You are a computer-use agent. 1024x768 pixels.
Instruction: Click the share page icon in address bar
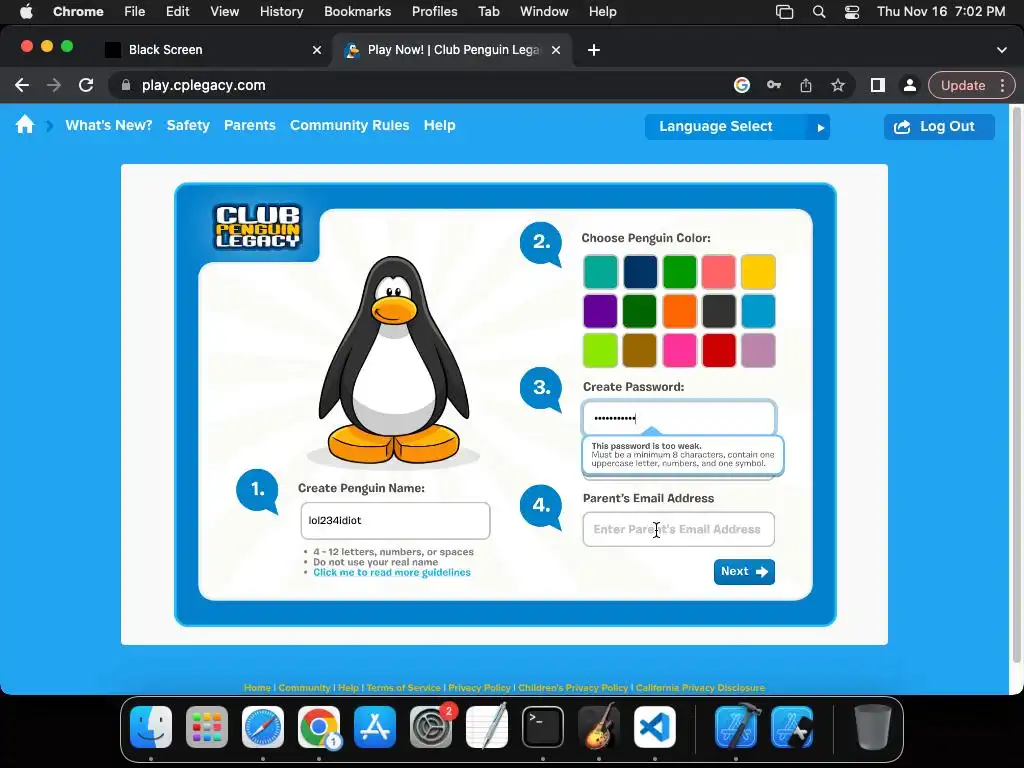(x=806, y=85)
